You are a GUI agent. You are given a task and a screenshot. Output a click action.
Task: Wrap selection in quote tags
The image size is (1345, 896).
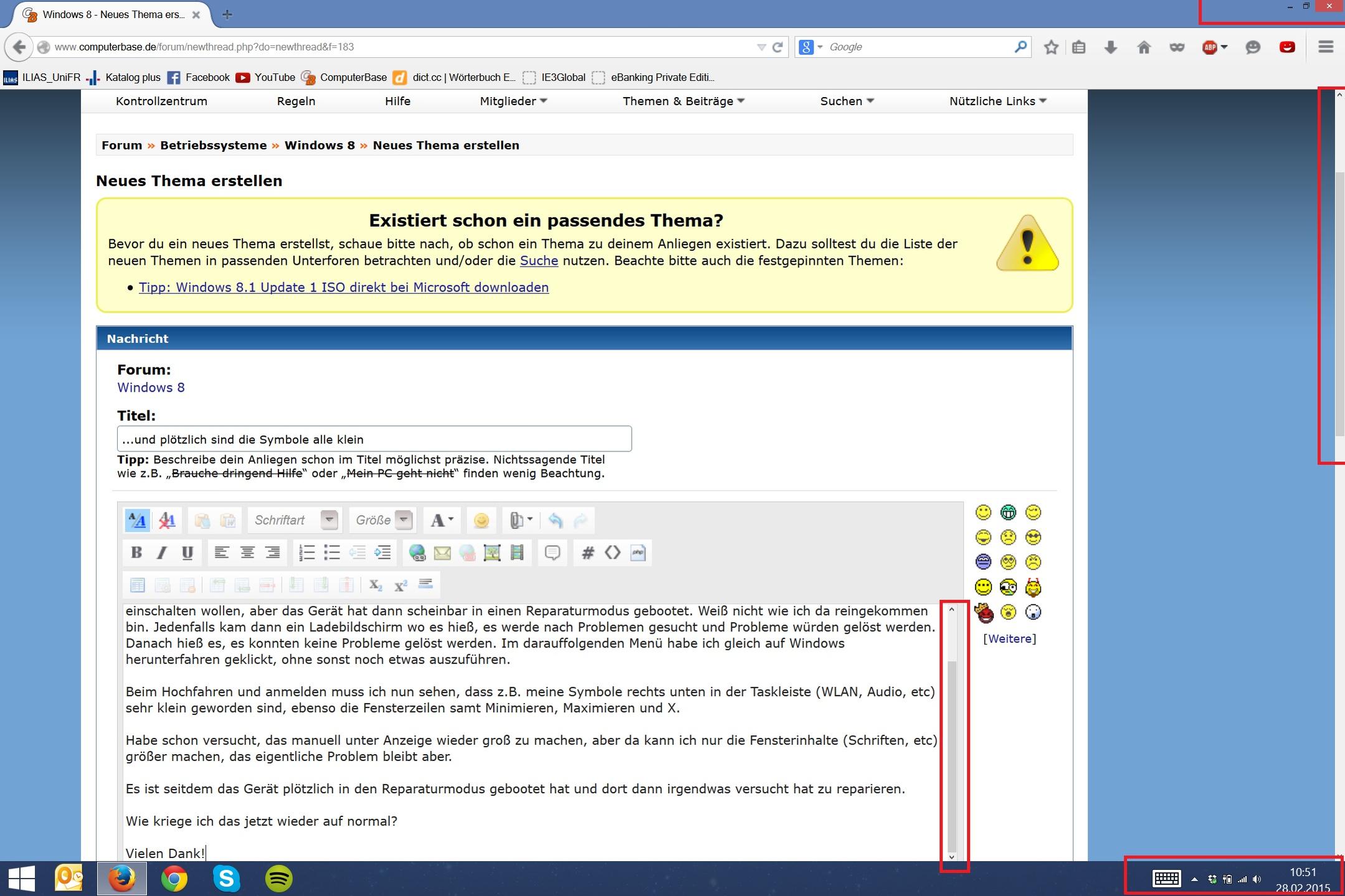point(553,552)
